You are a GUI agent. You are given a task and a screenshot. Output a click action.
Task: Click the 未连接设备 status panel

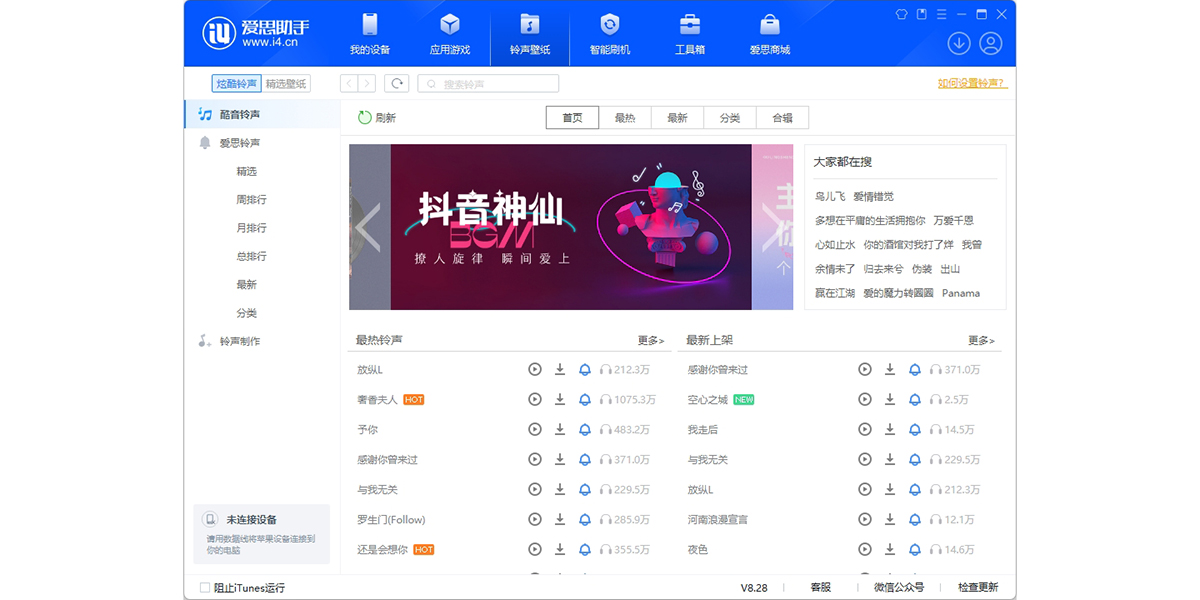point(262,535)
